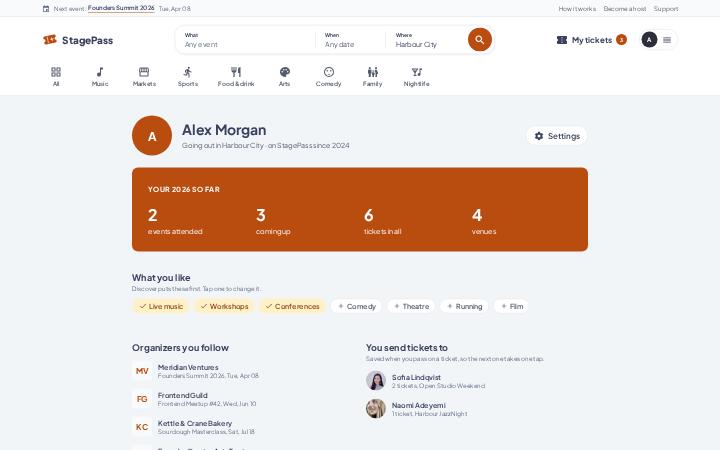Click the My tickets label
This screenshot has width=720, height=450.
592,40
